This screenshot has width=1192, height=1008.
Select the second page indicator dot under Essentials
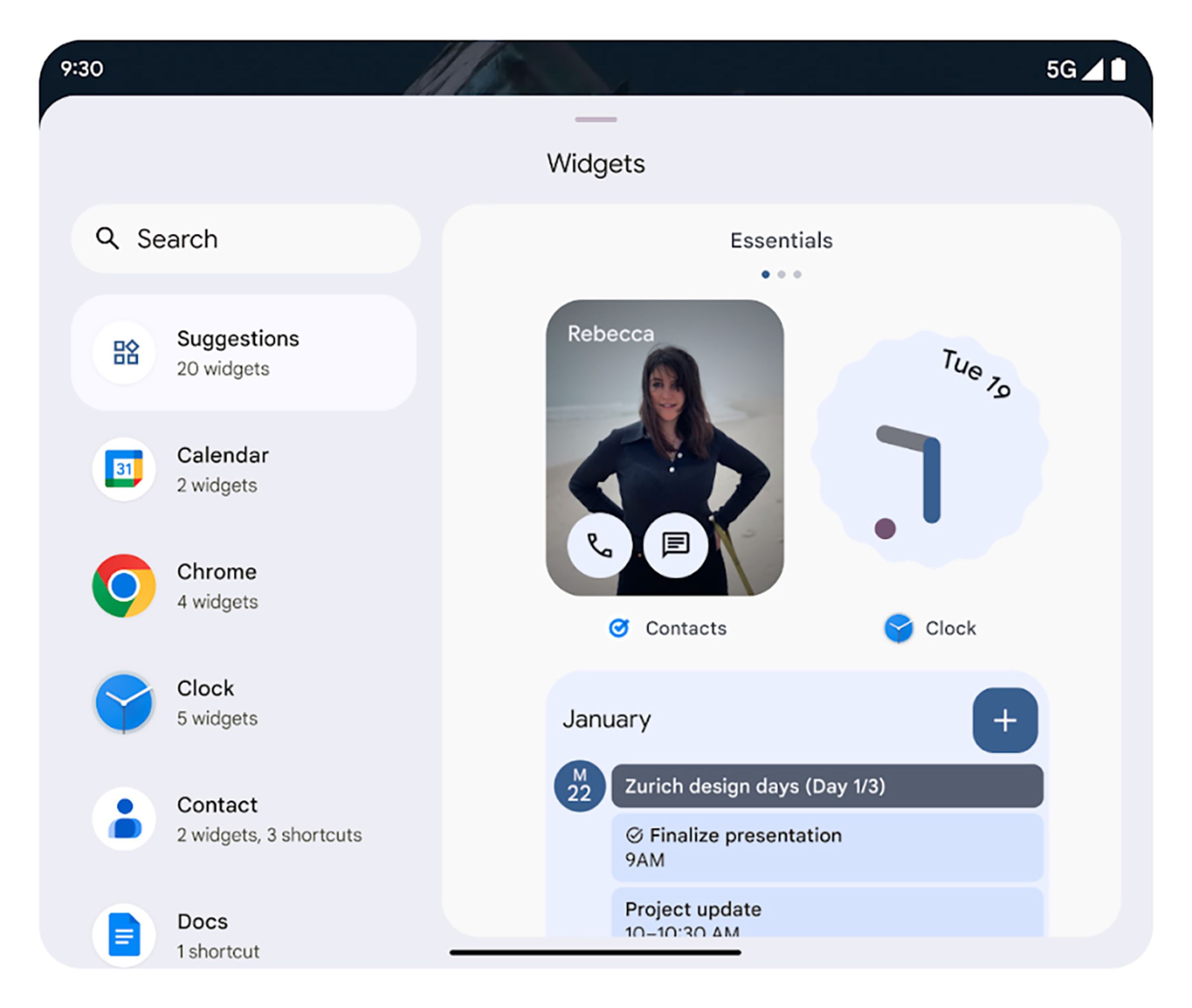[x=782, y=274]
